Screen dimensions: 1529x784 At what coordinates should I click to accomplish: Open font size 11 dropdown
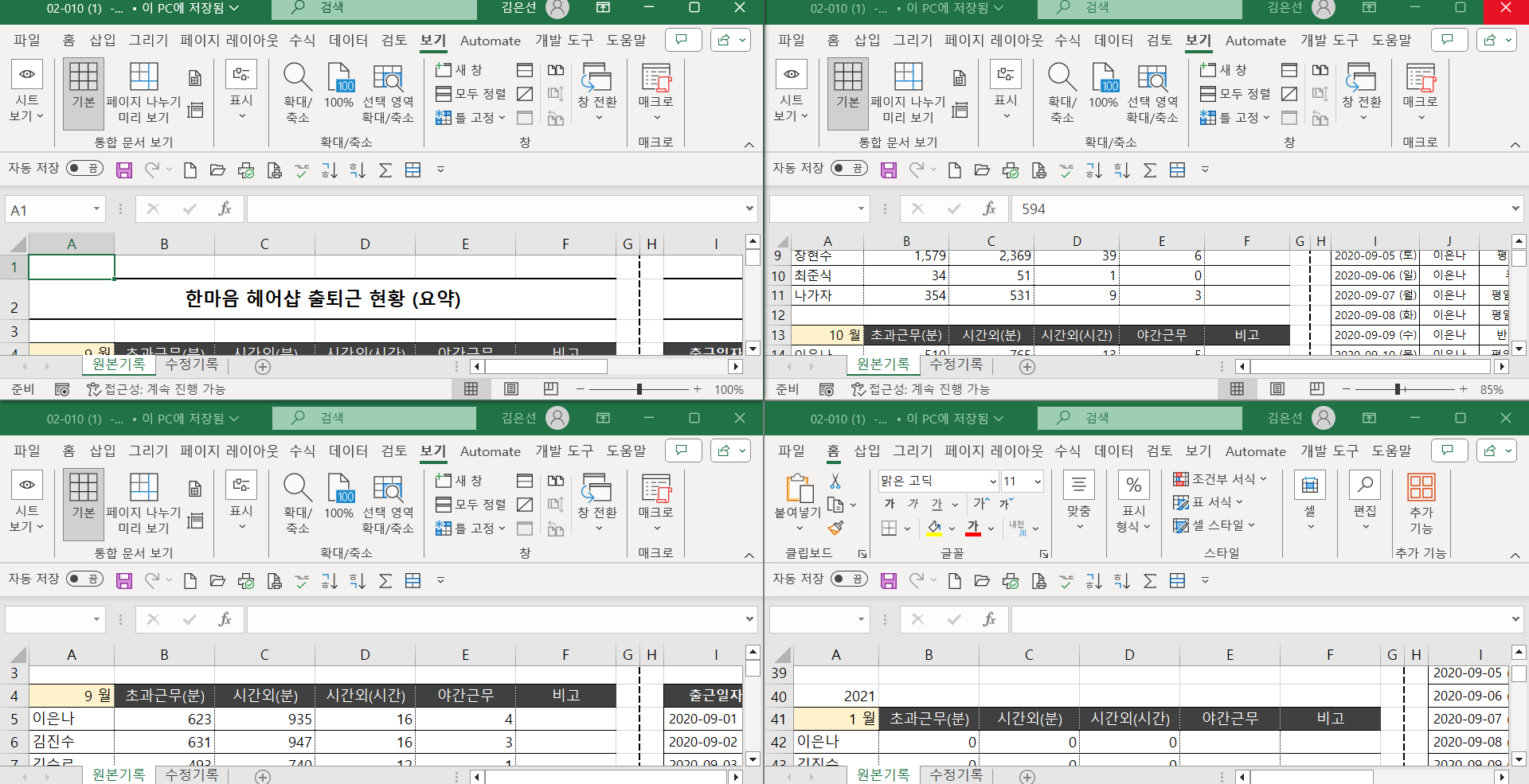[x=1038, y=482]
